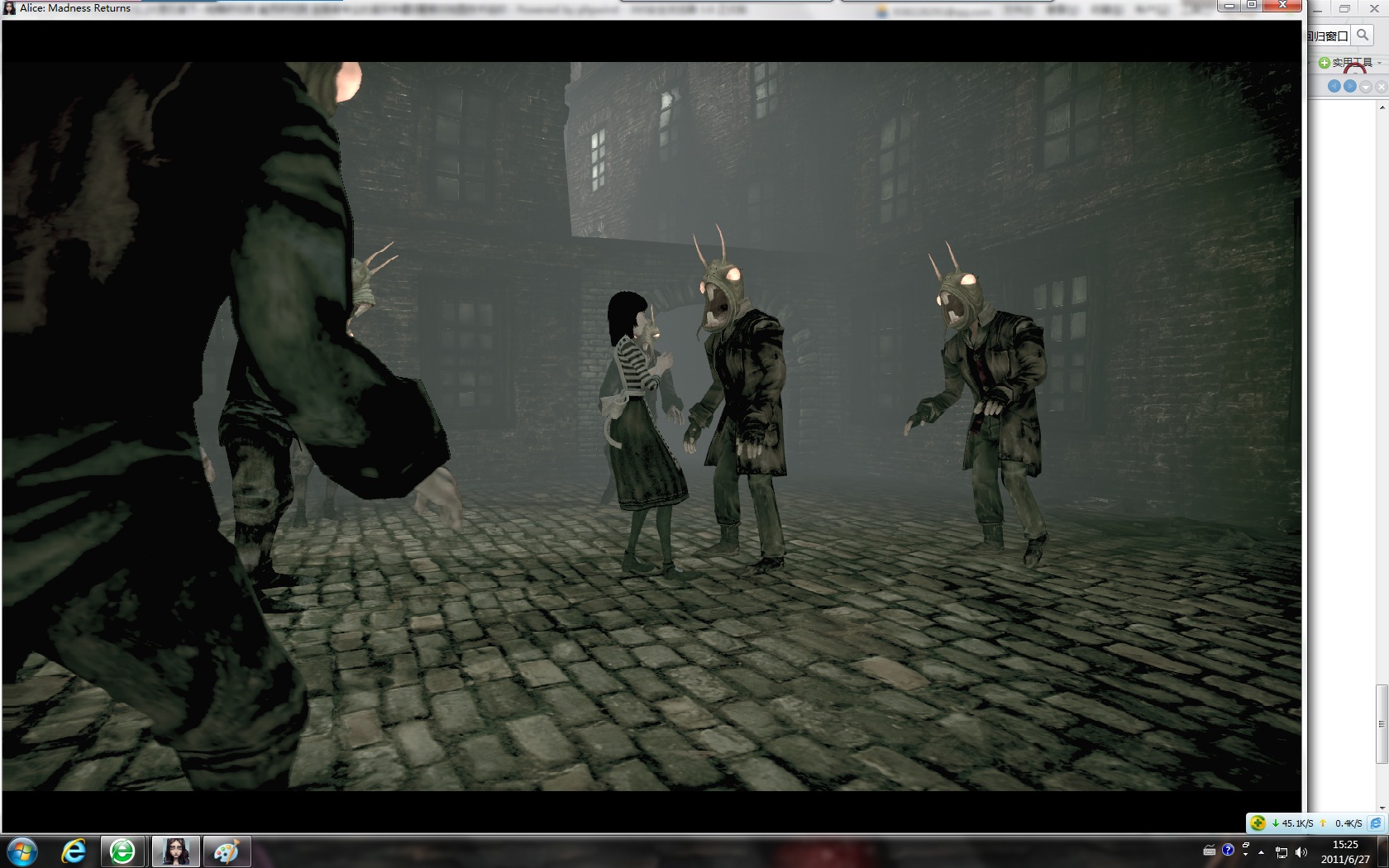Maximize the Alice: Madness Returns window

[1252, 5]
